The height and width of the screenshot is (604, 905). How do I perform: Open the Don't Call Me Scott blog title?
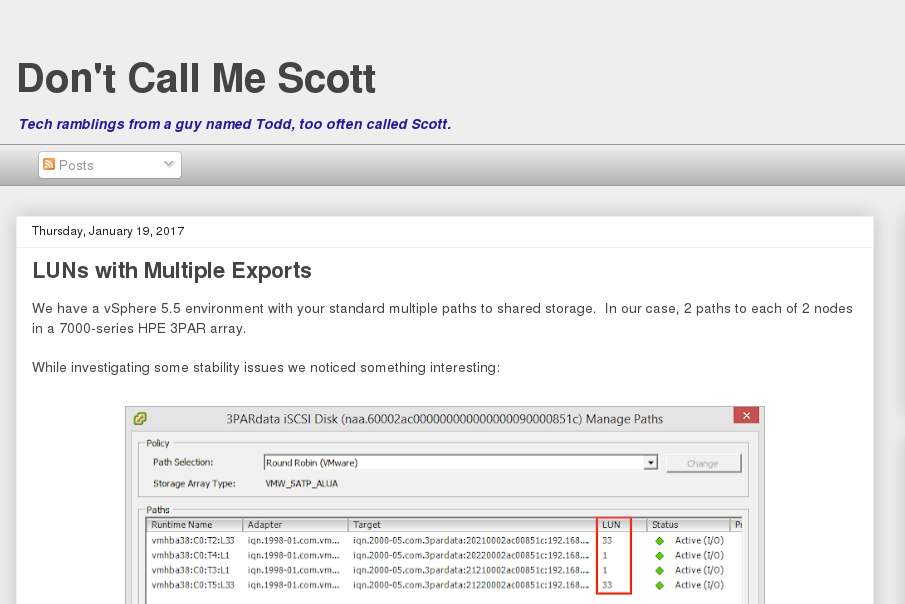(x=196, y=79)
